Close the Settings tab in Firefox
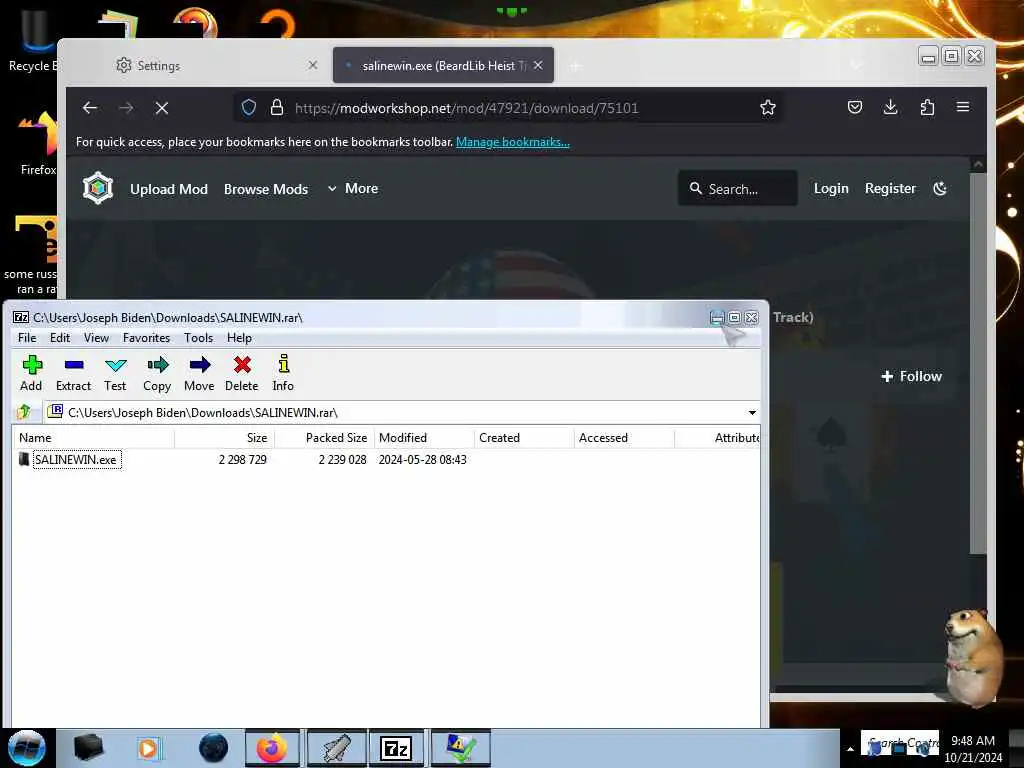 313,65
